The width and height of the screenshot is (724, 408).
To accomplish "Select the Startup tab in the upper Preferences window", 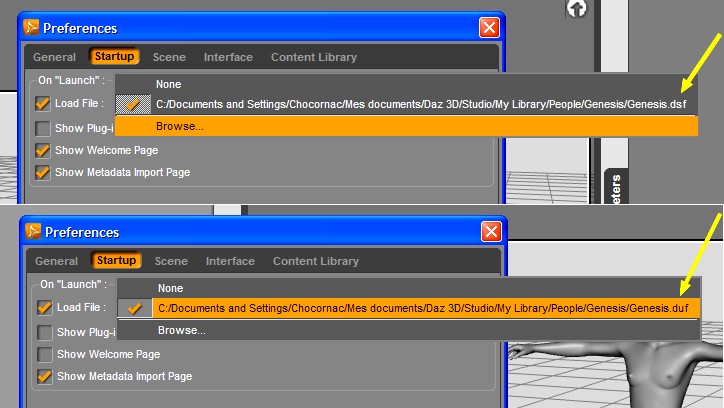I will (114, 56).
